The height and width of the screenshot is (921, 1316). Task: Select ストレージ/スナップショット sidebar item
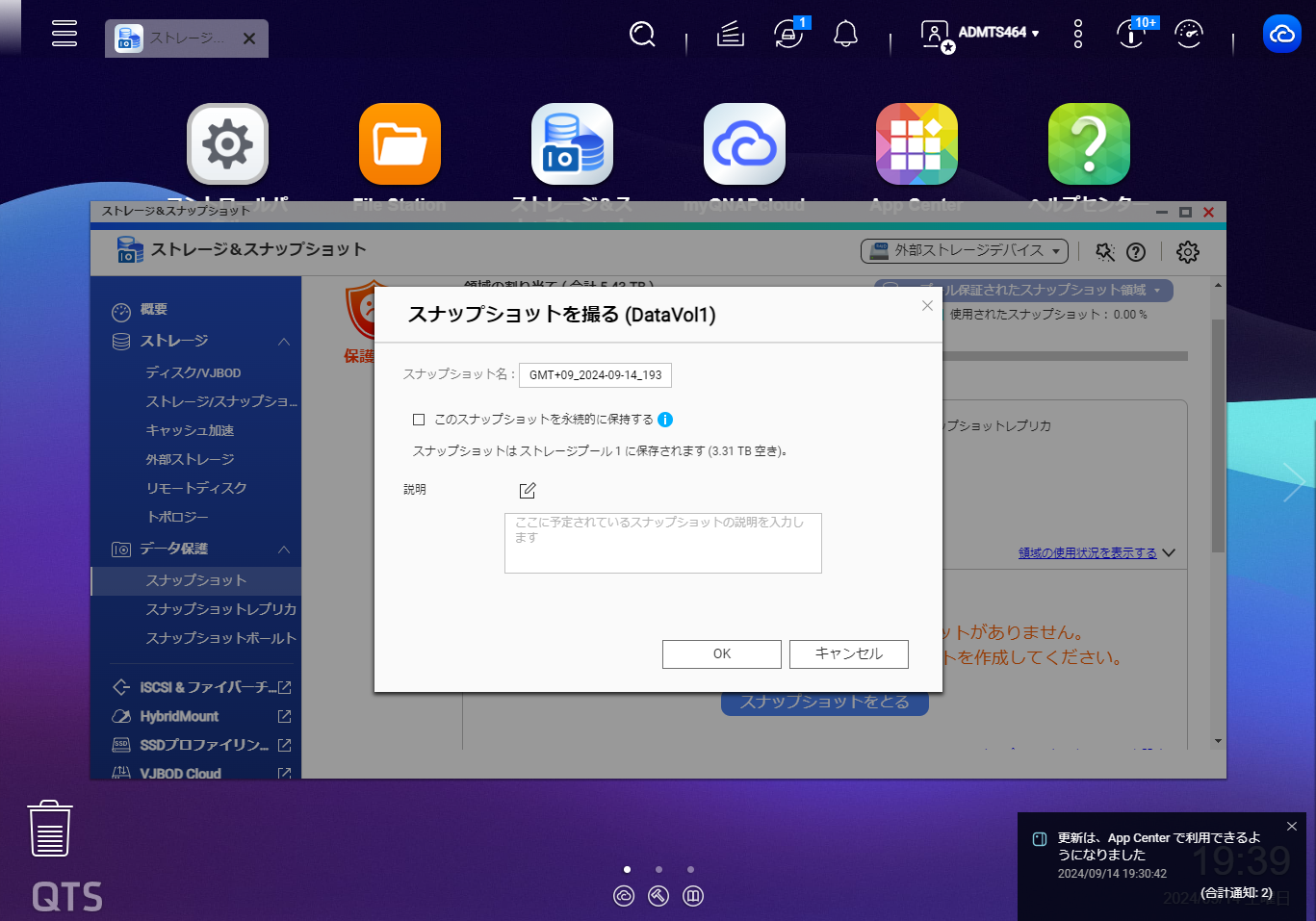[x=221, y=401]
